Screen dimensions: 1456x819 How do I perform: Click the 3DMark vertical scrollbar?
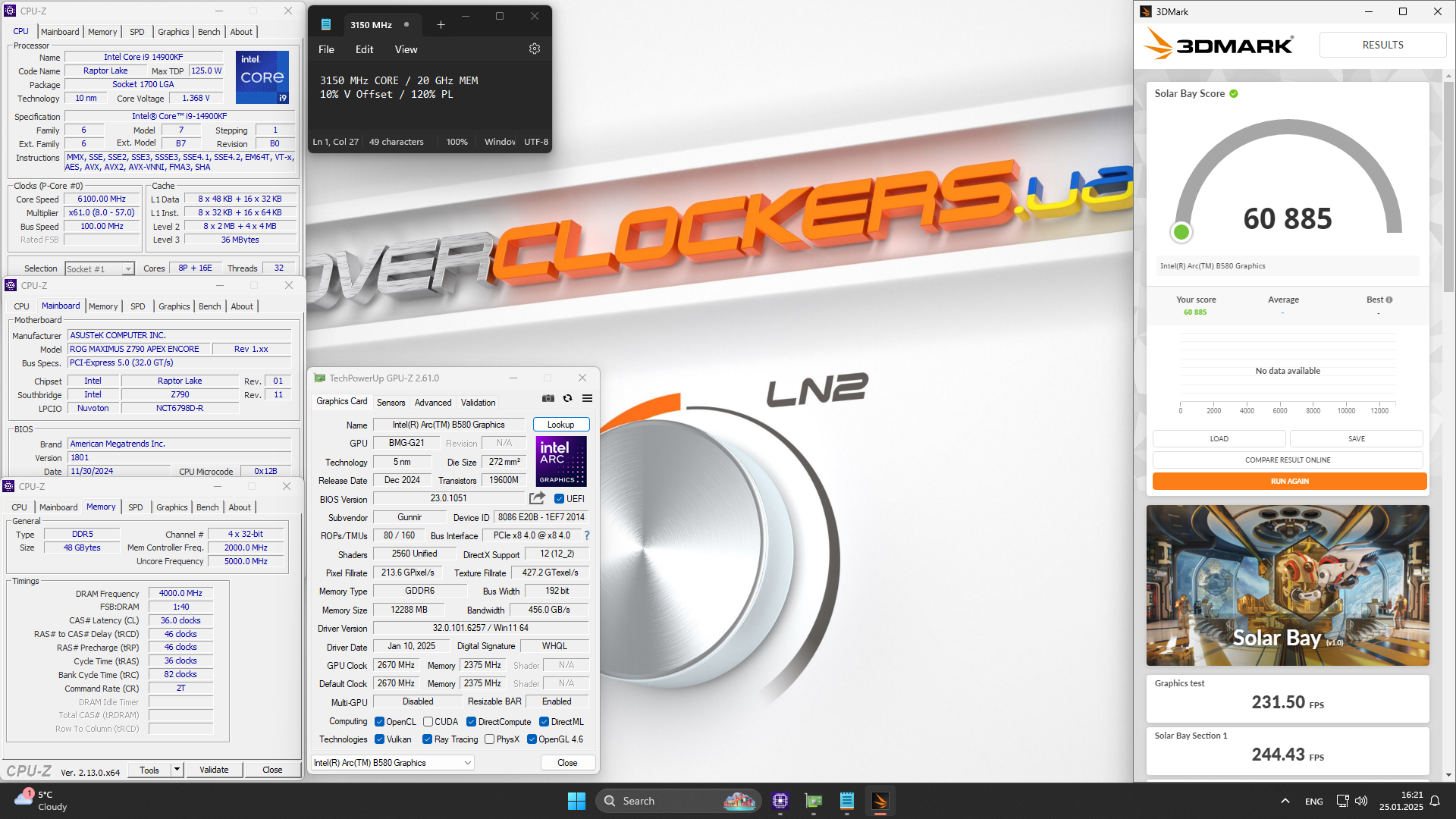pyautogui.click(x=1448, y=185)
